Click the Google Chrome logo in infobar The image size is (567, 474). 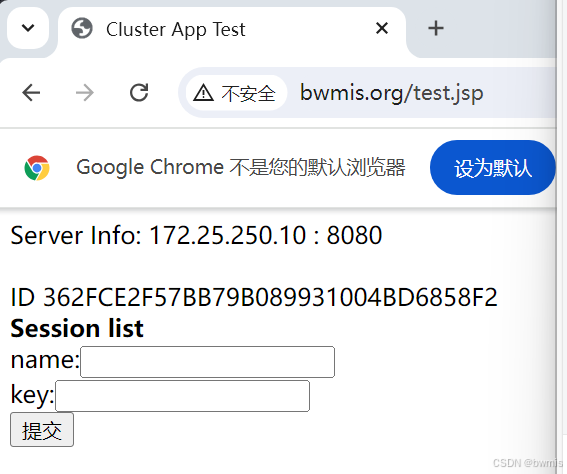[37, 168]
